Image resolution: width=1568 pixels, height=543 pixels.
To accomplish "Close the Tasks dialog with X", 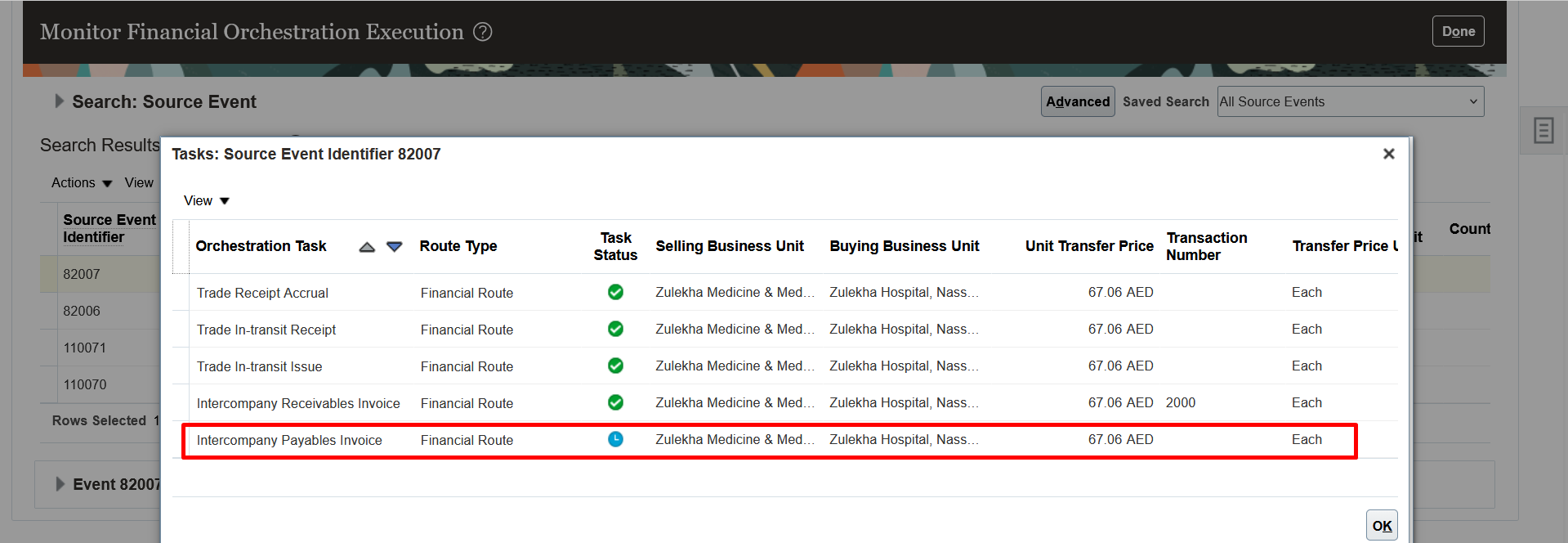I will coord(1388,154).
